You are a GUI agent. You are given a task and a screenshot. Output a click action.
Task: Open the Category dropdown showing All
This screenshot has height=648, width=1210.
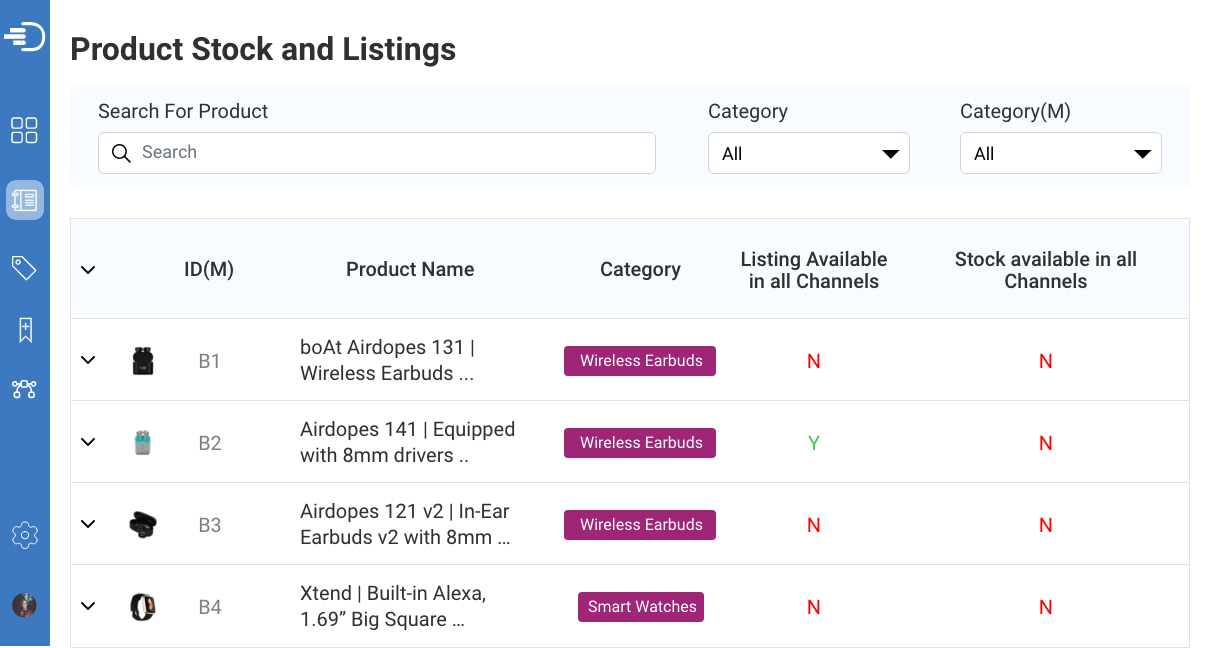(808, 153)
